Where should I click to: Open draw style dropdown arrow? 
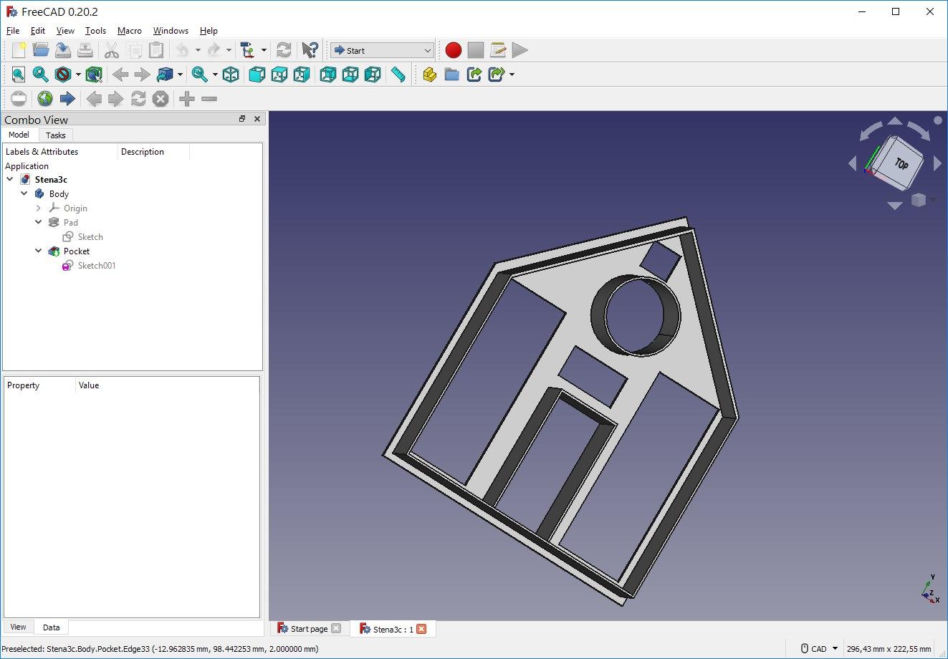pyautogui.click(x=78, y=74)
